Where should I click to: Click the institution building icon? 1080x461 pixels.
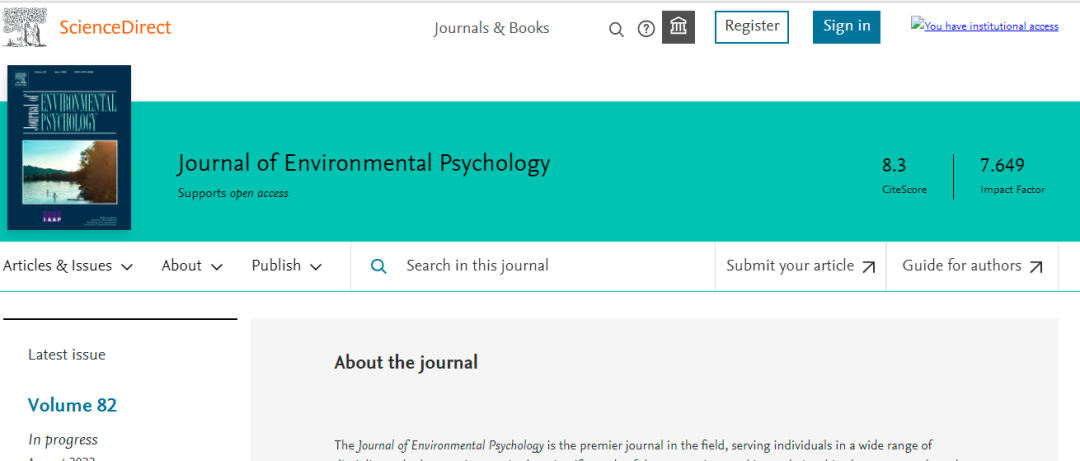coord(678,27)
